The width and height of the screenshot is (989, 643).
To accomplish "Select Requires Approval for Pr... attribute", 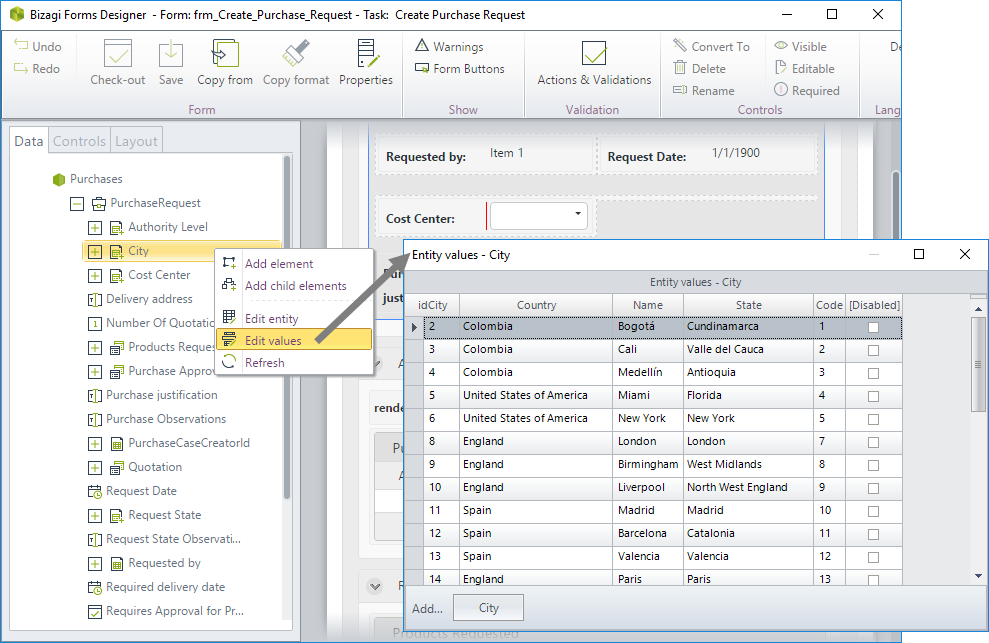I will coord(175,611).
